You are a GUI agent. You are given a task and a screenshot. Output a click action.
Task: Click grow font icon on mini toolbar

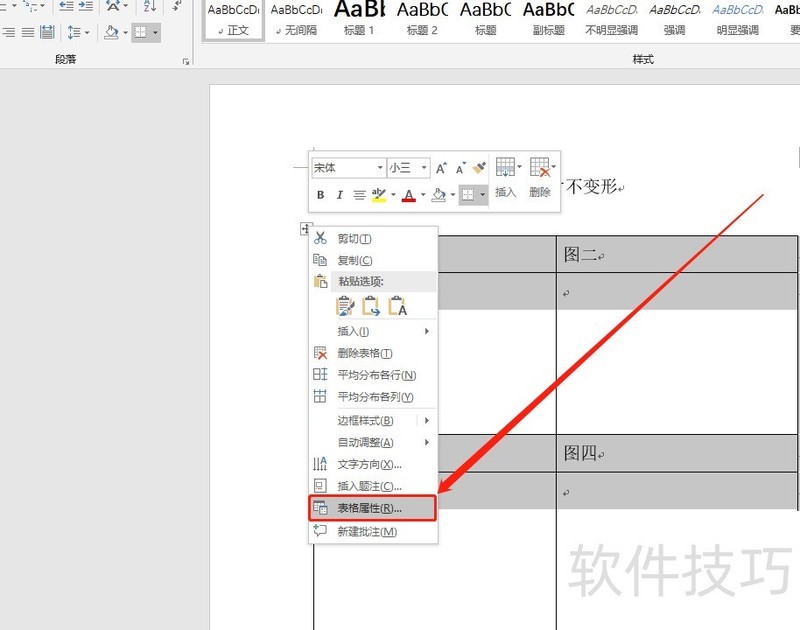pos(441,167)
